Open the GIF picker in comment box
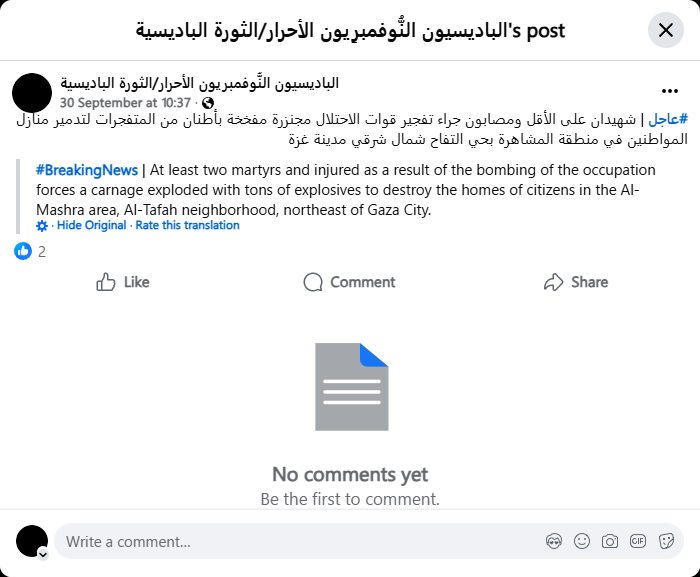The width and height of the screenshot is (700, 577). pos(638,541)
